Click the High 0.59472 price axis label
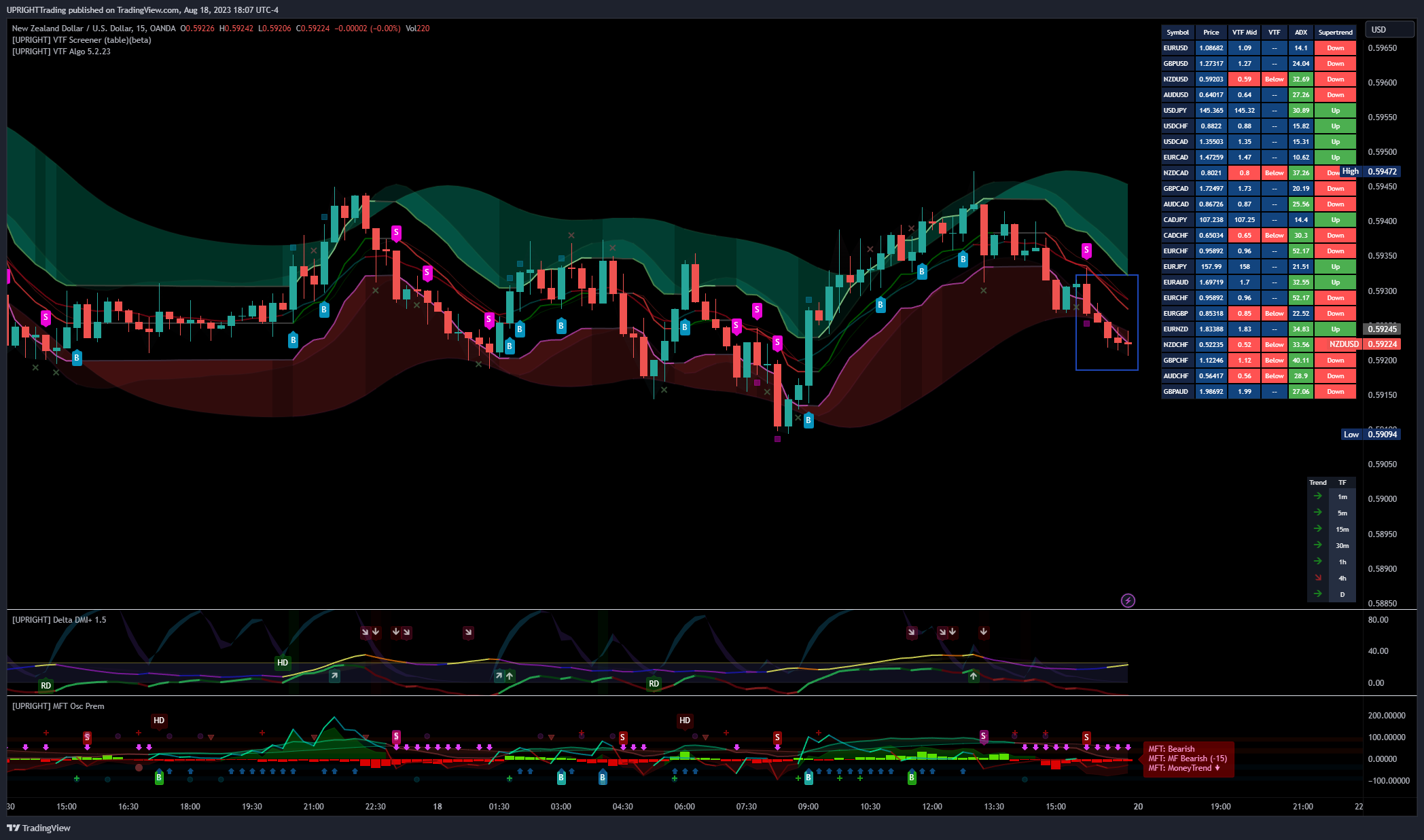Viewport: 1424px width, 840px height. pyautogui.click(x=1370, y=172)
